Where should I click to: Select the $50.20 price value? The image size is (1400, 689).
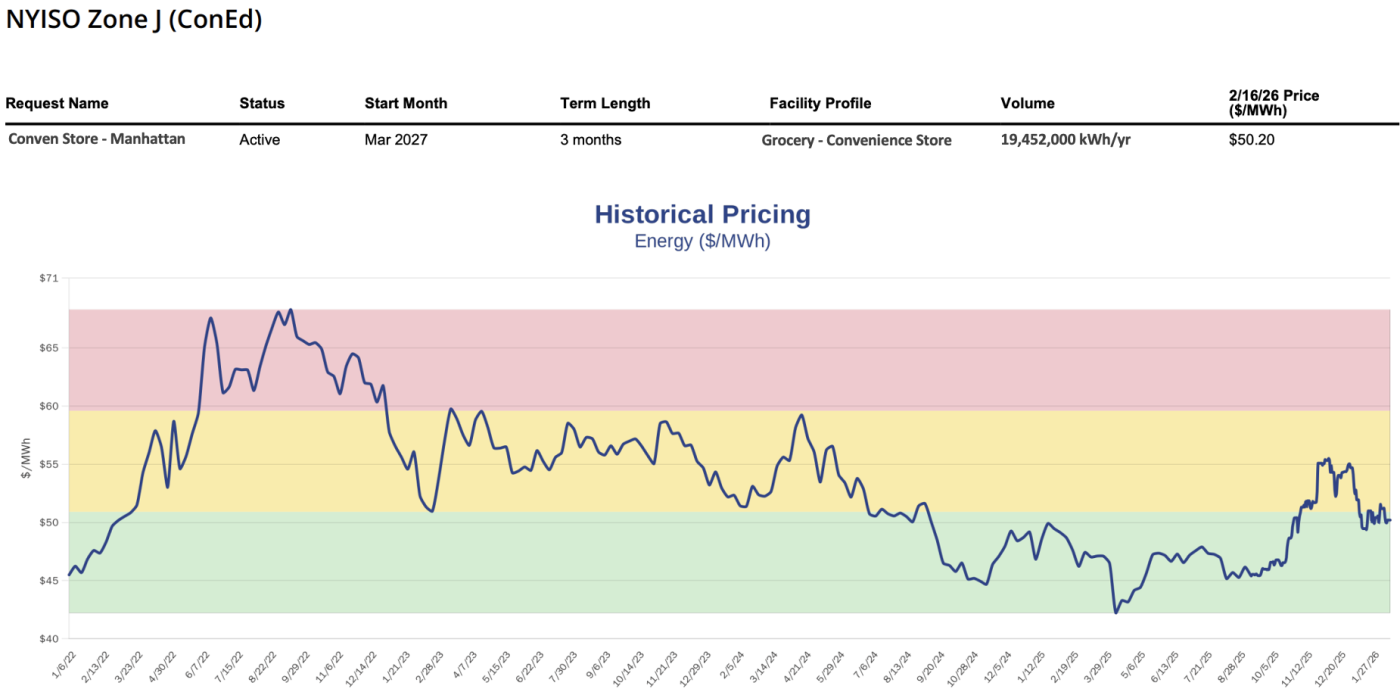pos(1251,140)
